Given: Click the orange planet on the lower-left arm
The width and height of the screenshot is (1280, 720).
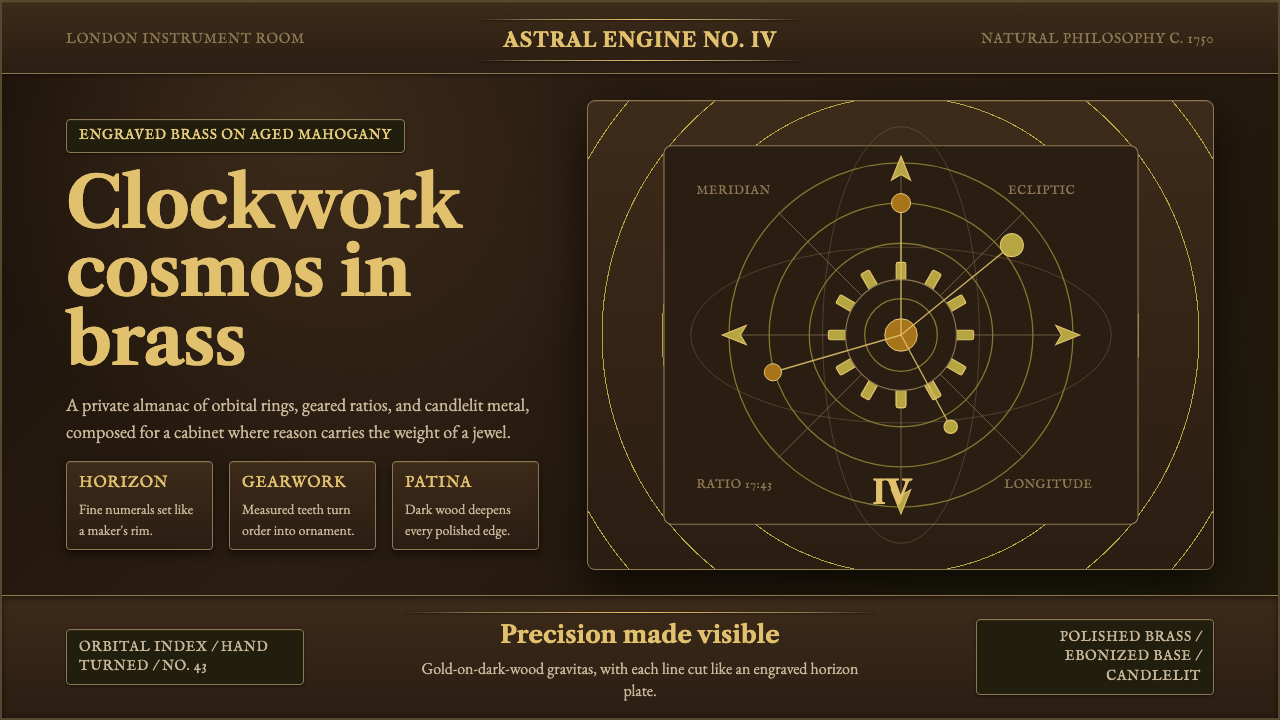Looking at the screenshot, I should click(772, 372).
